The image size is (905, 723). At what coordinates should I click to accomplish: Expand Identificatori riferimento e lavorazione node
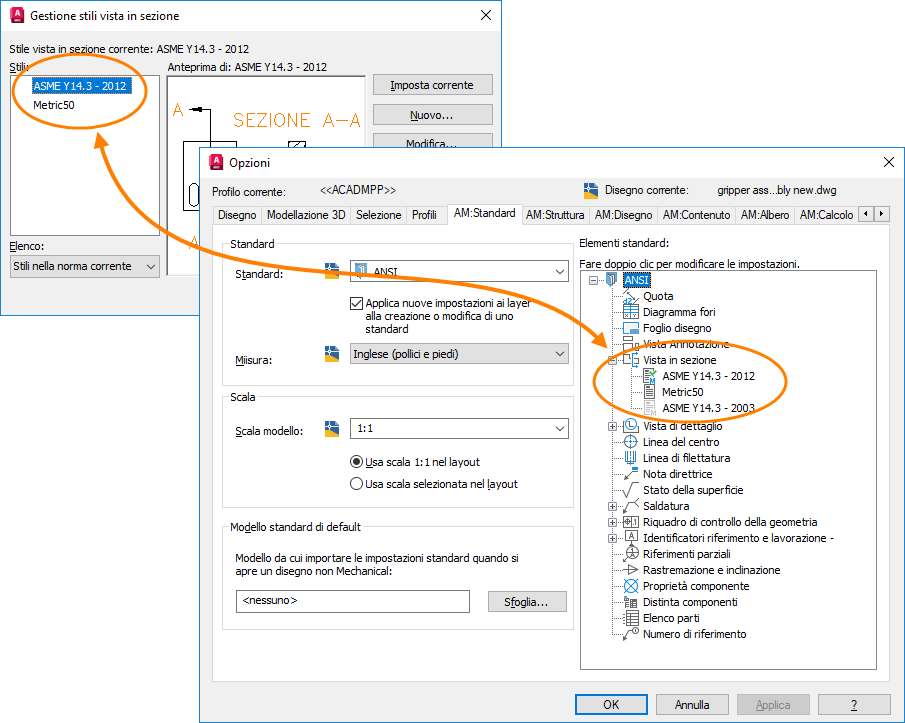tap(612, 538)
